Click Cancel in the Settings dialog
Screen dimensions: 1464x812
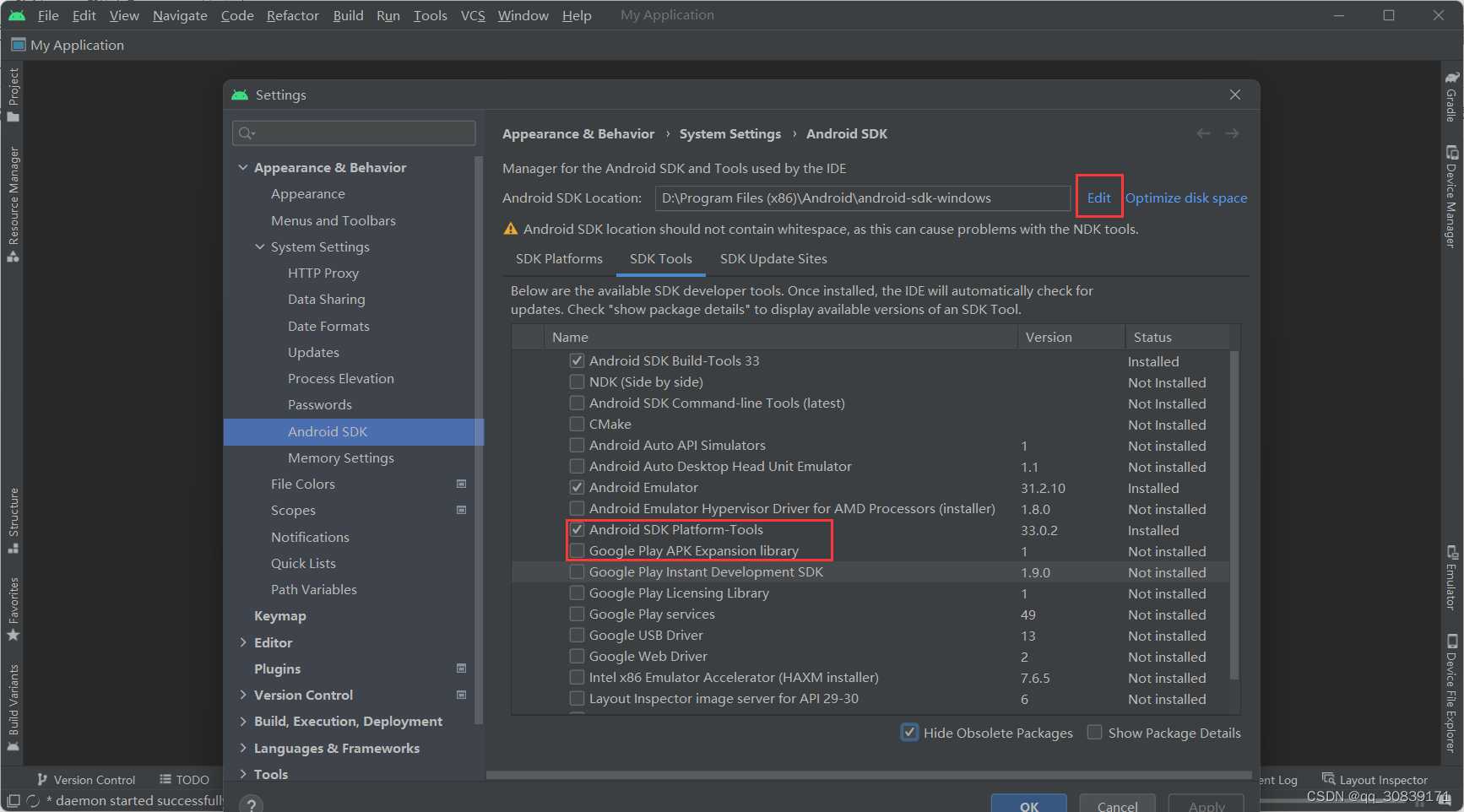coord(1118,804)
